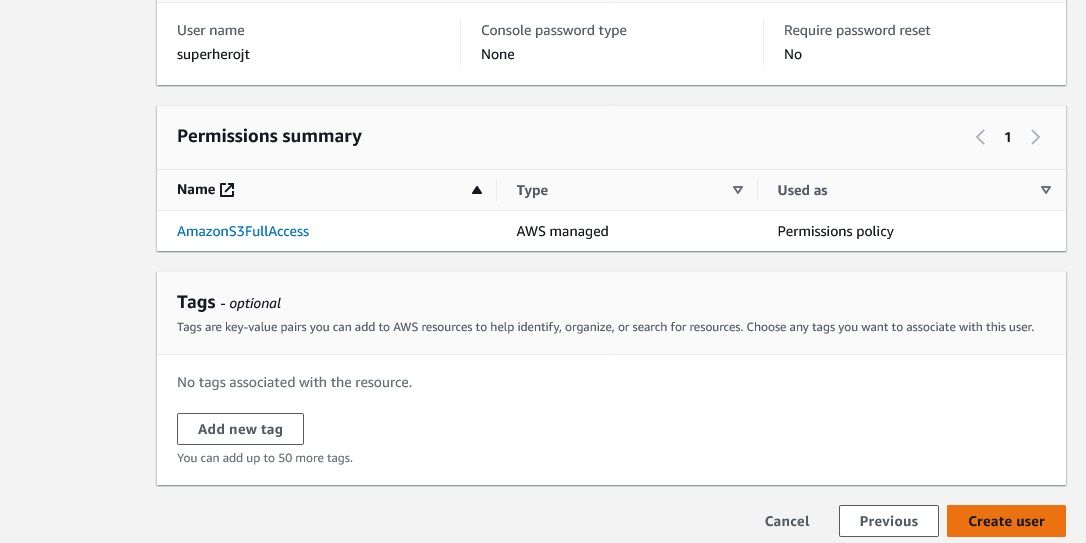Click the Name column header label
The width and height of the screenshot is (1086, 543).
(x=196, y=190)
